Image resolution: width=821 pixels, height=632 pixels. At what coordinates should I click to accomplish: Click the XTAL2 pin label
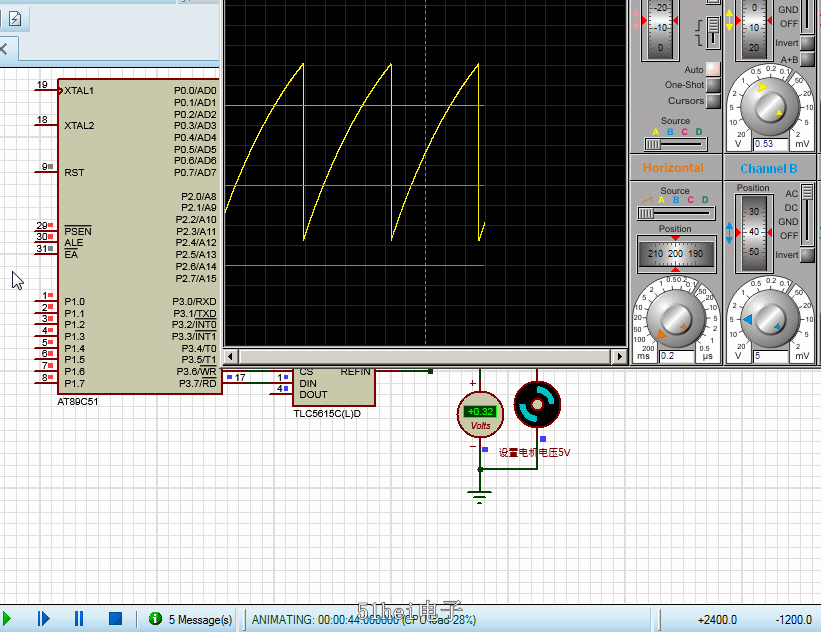click(79, 126)
